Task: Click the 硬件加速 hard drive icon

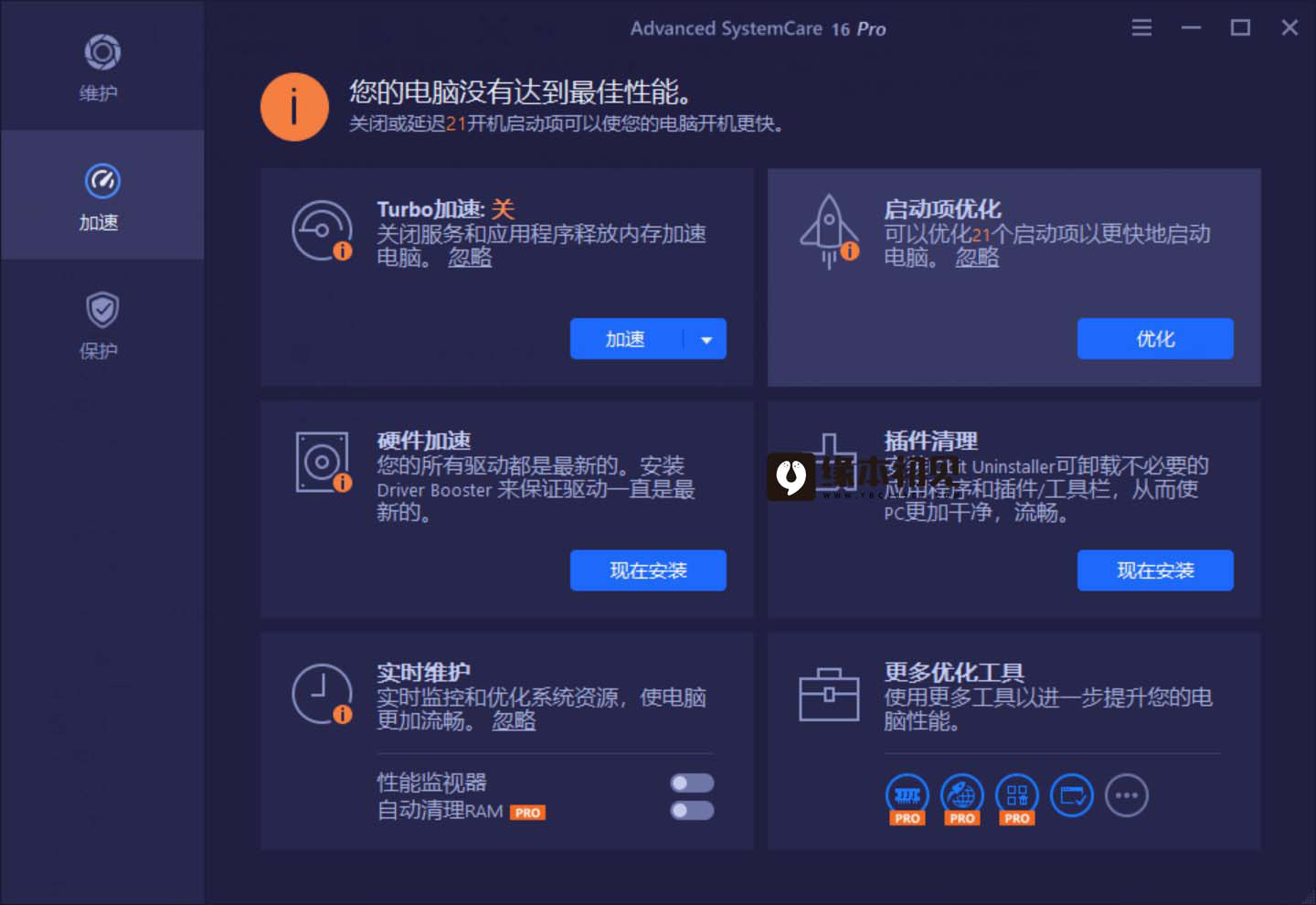Action: [324, 463]
